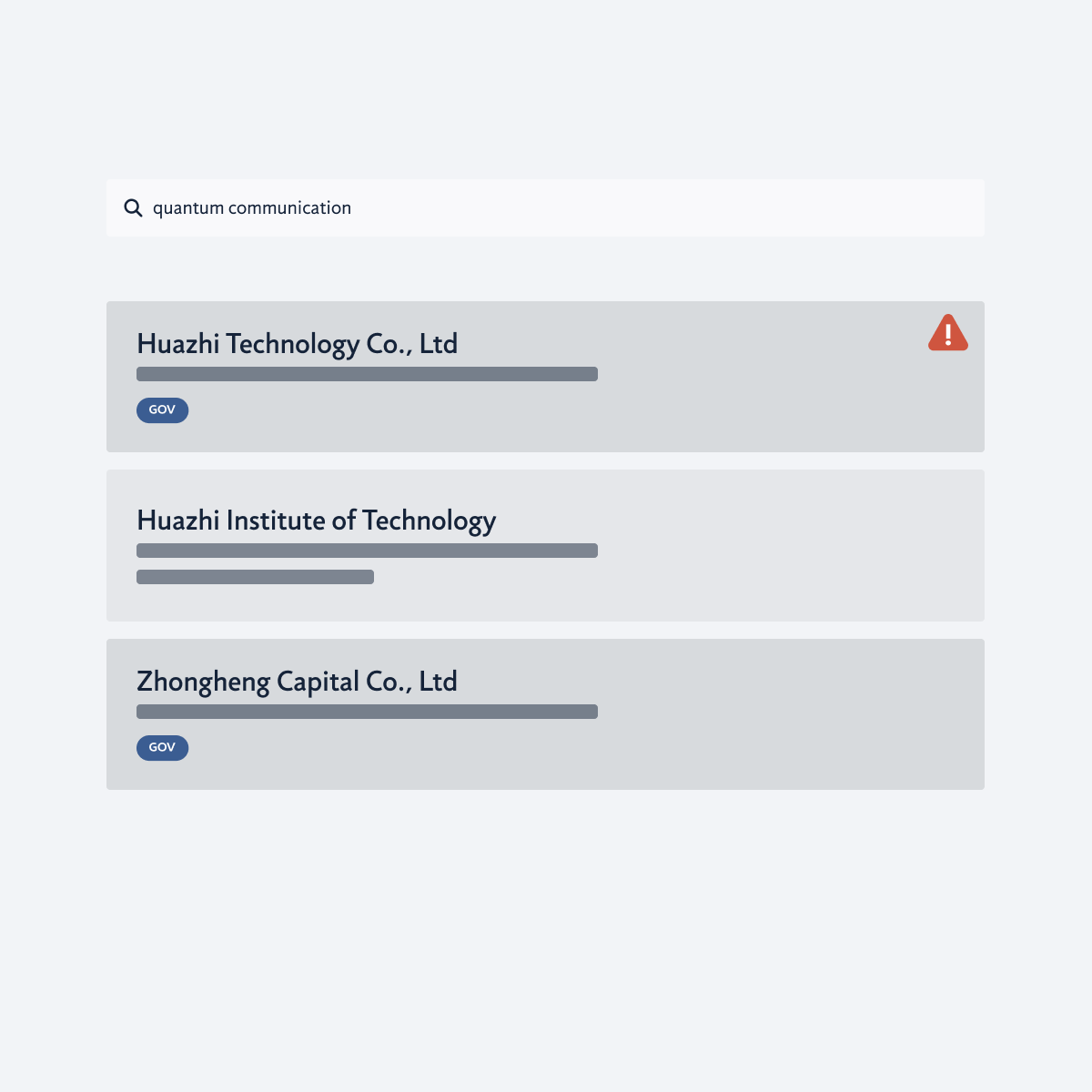
Task: Click description bar under Huazhi Technology Co., Ltd
Action: (x=367, y=374)
